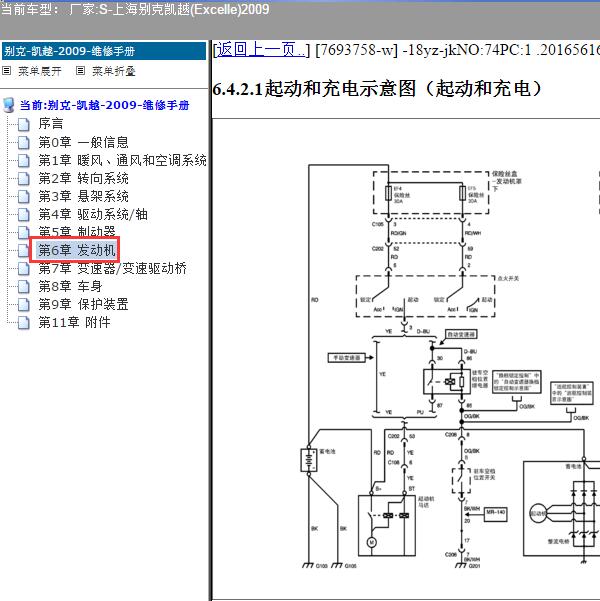The height and width of the screenshot is (601, 600).
Task: Open 第8章 车身
Action: tap(70, 286)
